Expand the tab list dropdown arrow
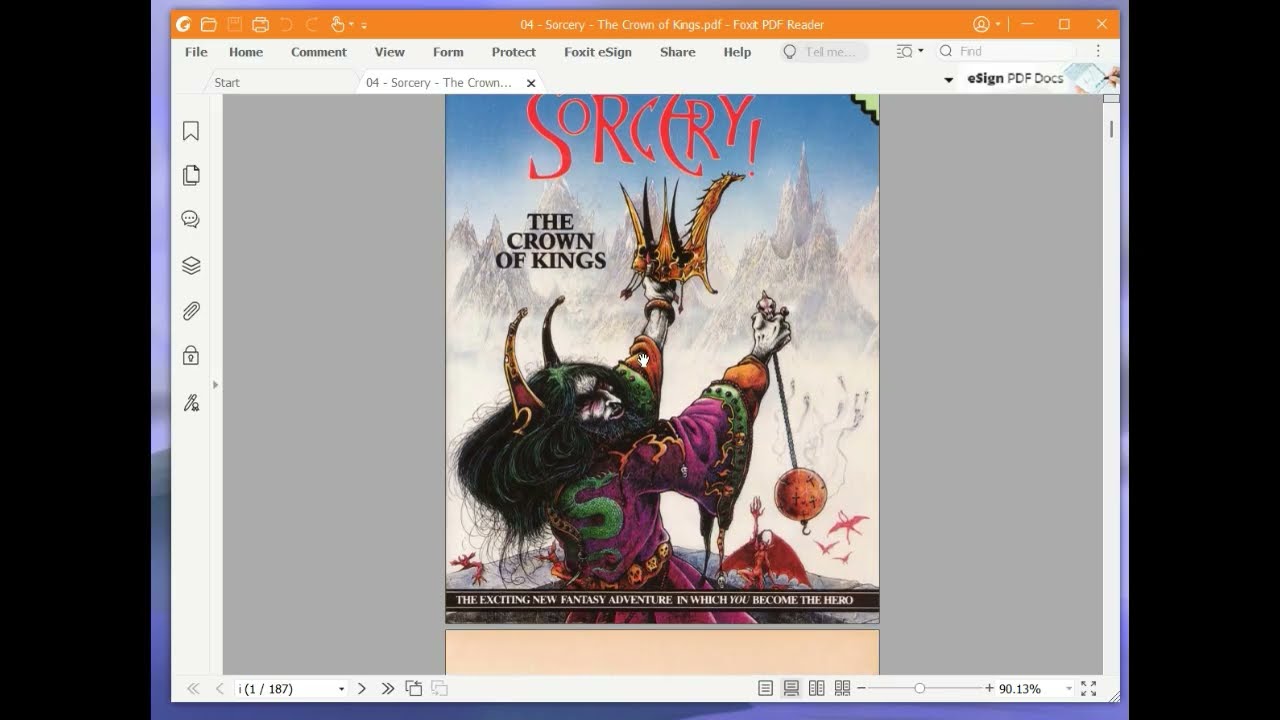1280x720 pixels. click(948, 80)
